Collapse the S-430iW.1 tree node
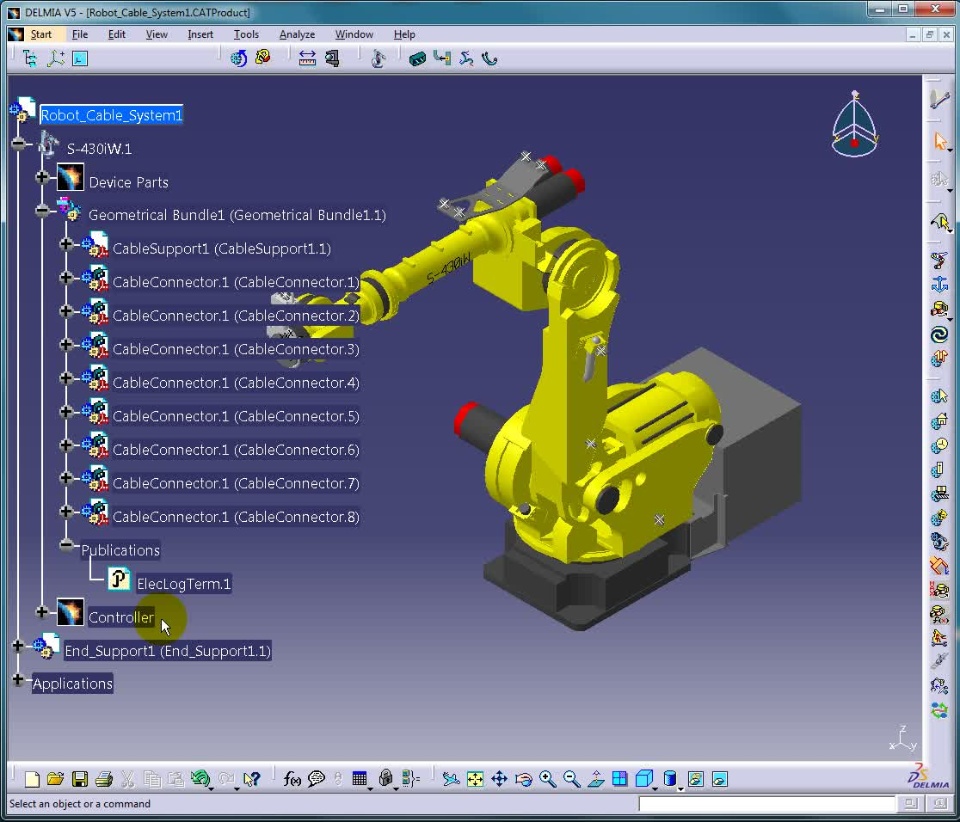 point(18,144)
